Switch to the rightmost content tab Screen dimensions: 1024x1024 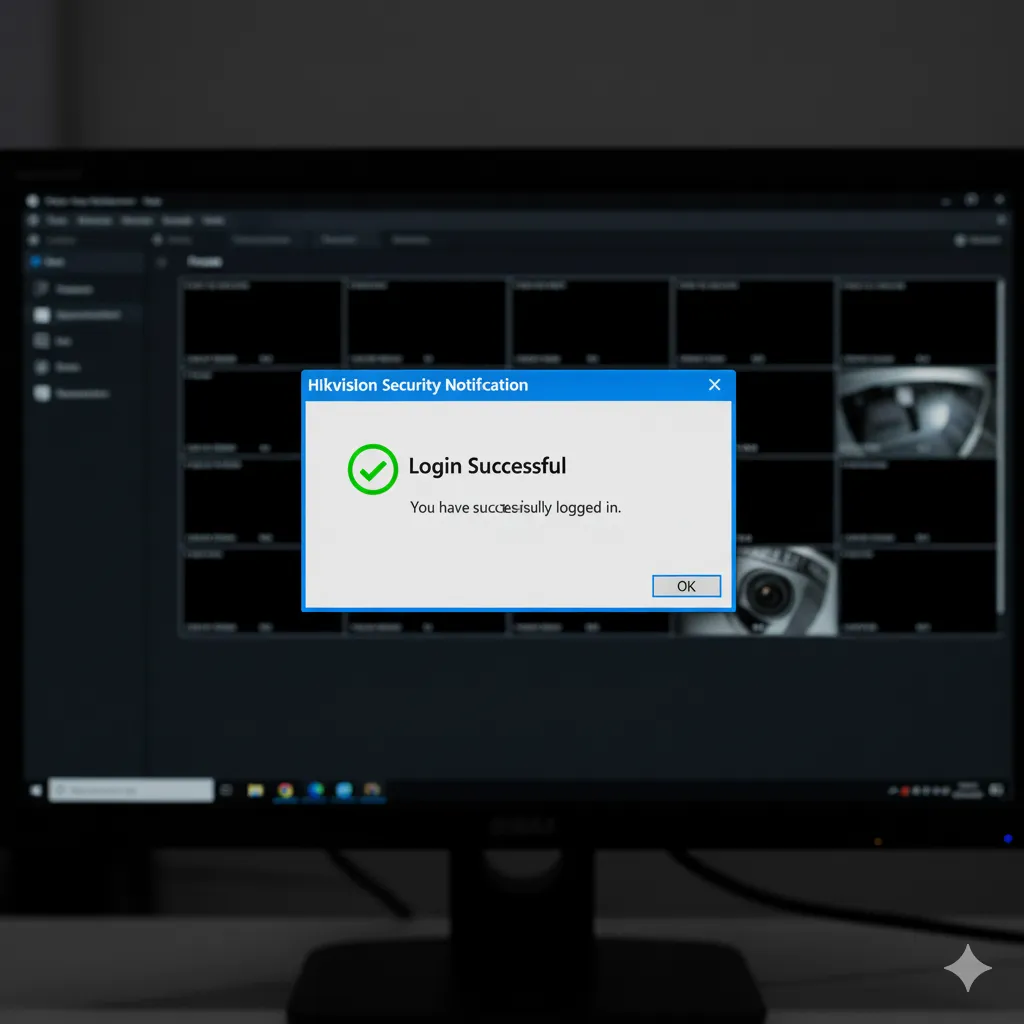(x=410, y=240)
